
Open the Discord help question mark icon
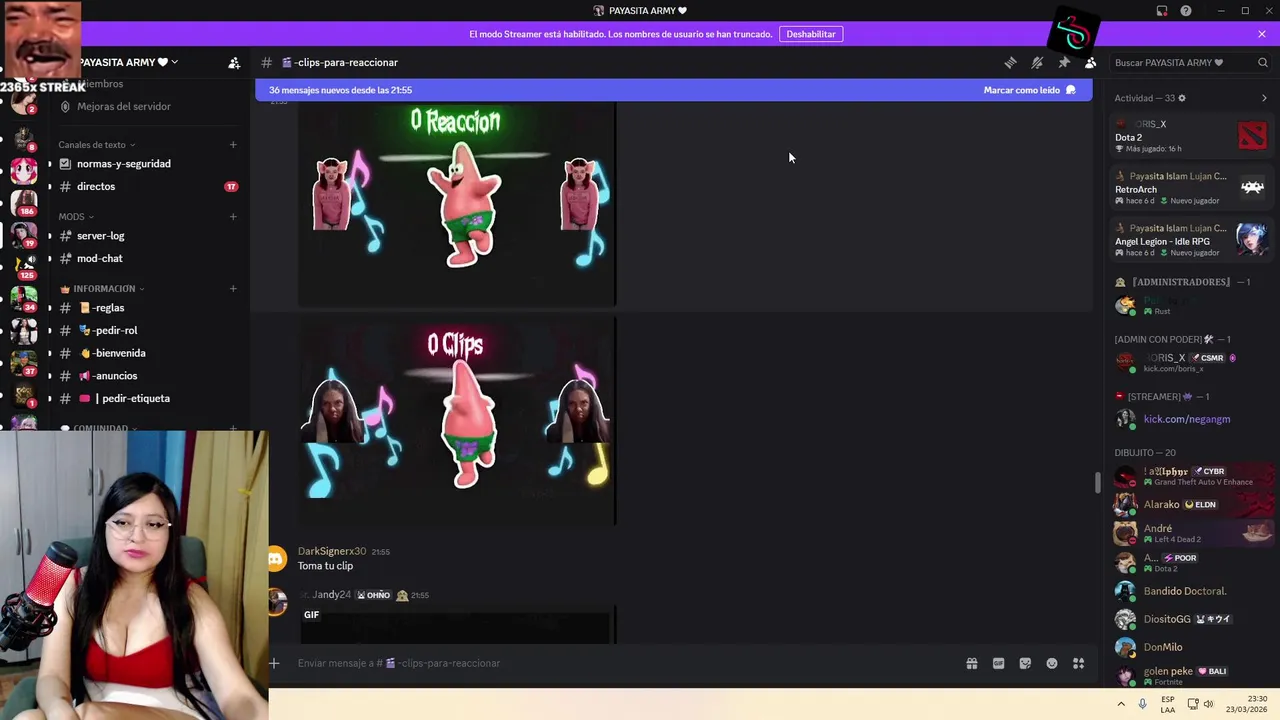coord(1186,11)
